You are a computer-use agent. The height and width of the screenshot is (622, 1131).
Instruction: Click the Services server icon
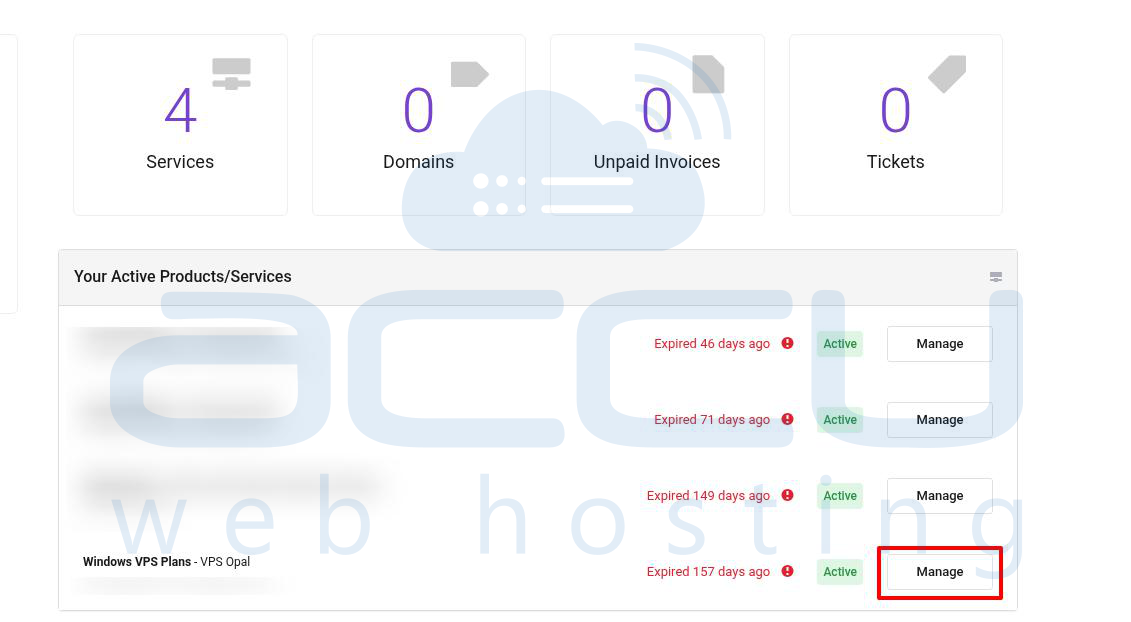click(x=232, y=74)
